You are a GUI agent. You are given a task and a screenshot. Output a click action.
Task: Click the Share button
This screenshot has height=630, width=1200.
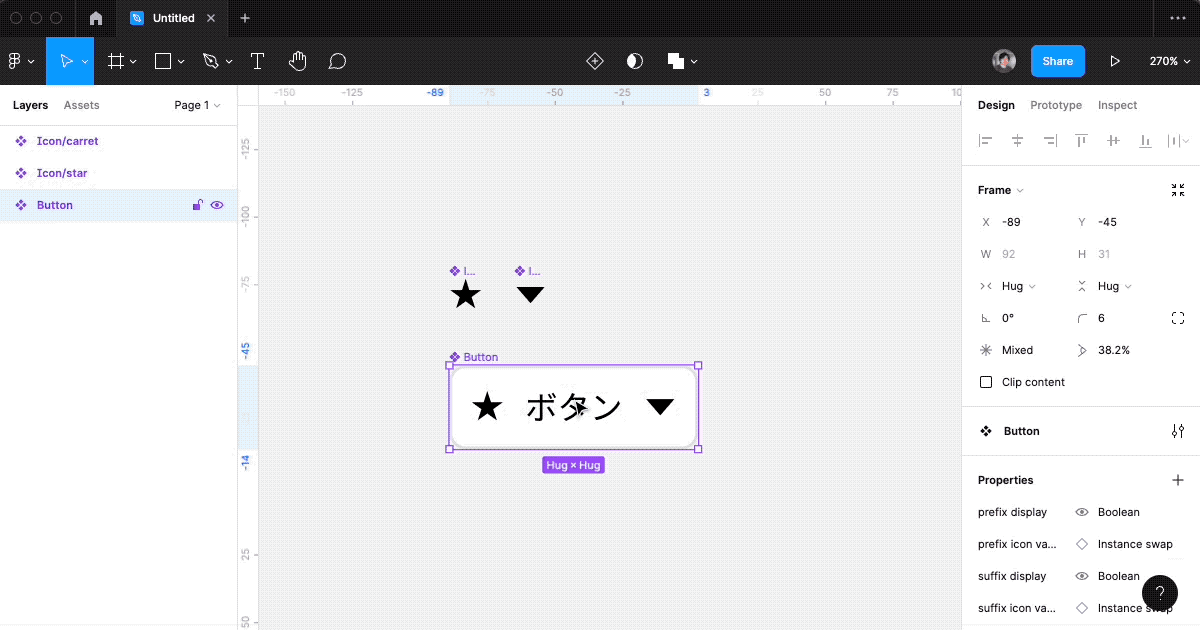(x=1057, y=61)
